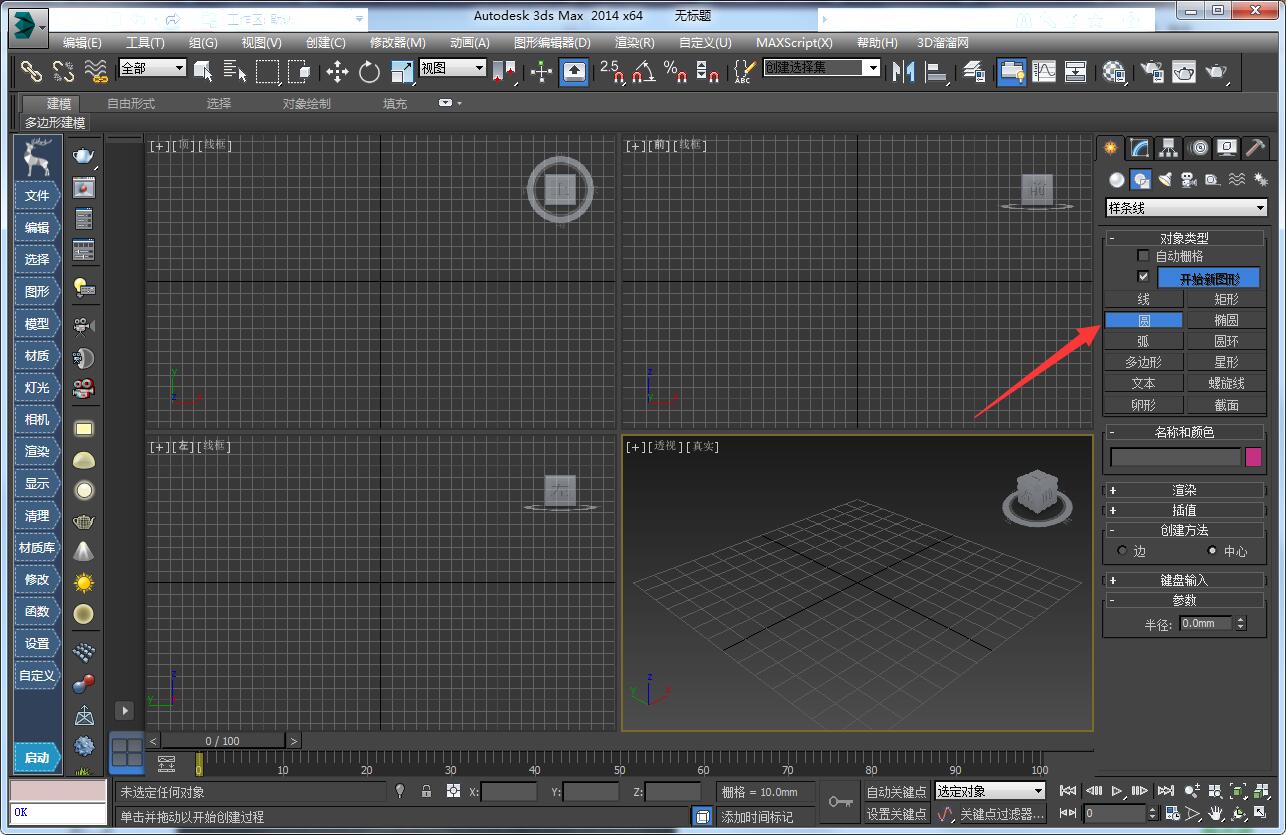The height and width of the screenshot is (835, 1286).
Task: Select the 边 creation method radio
Action: pos(1122,551)
